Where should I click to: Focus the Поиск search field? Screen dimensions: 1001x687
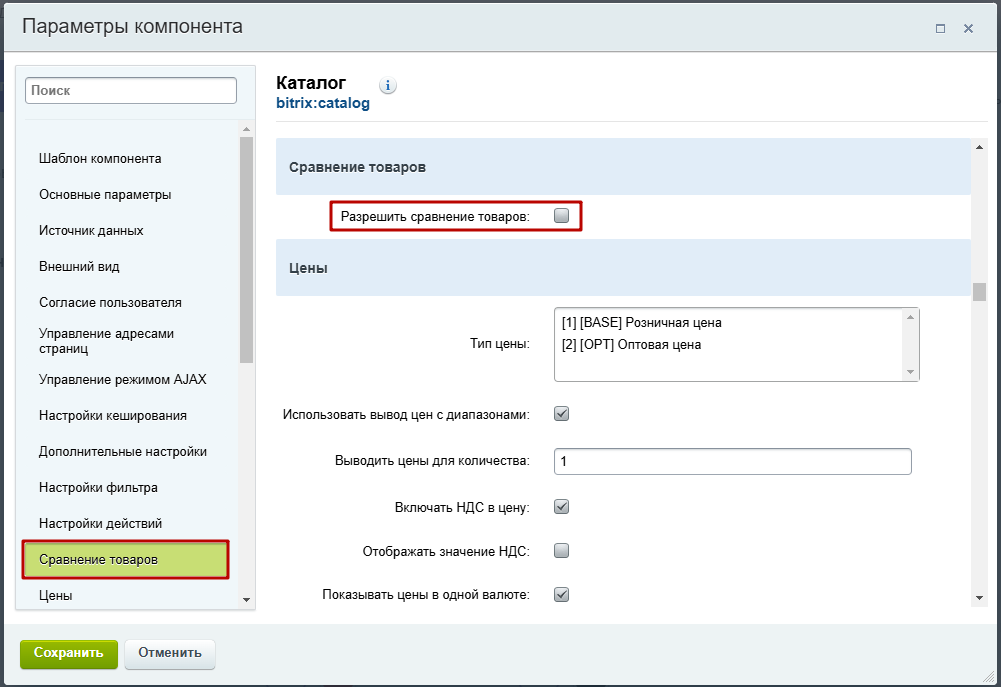coord(131,91)
